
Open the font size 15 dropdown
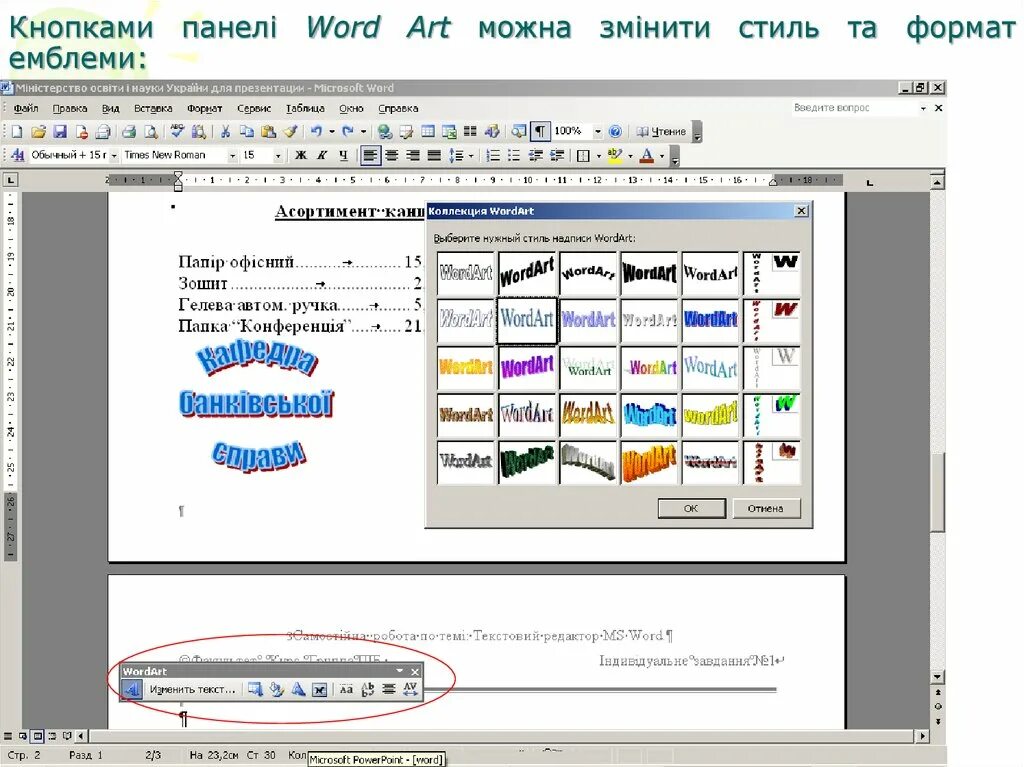278,155
